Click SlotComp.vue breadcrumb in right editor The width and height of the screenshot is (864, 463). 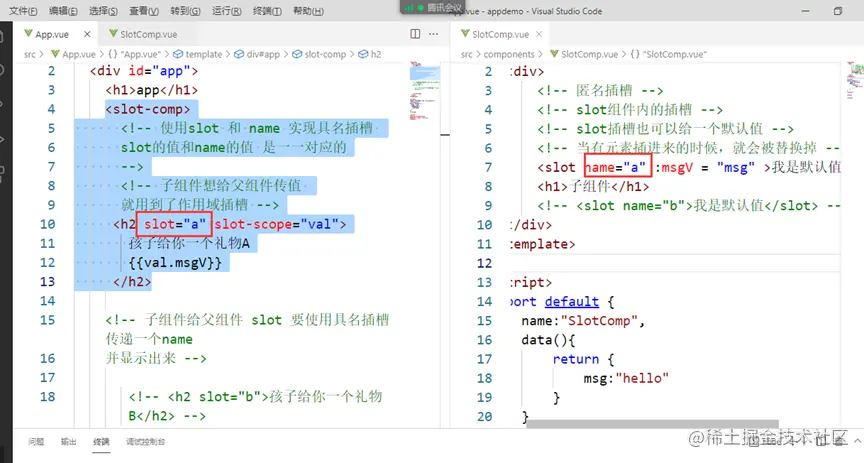click(590, 54)
